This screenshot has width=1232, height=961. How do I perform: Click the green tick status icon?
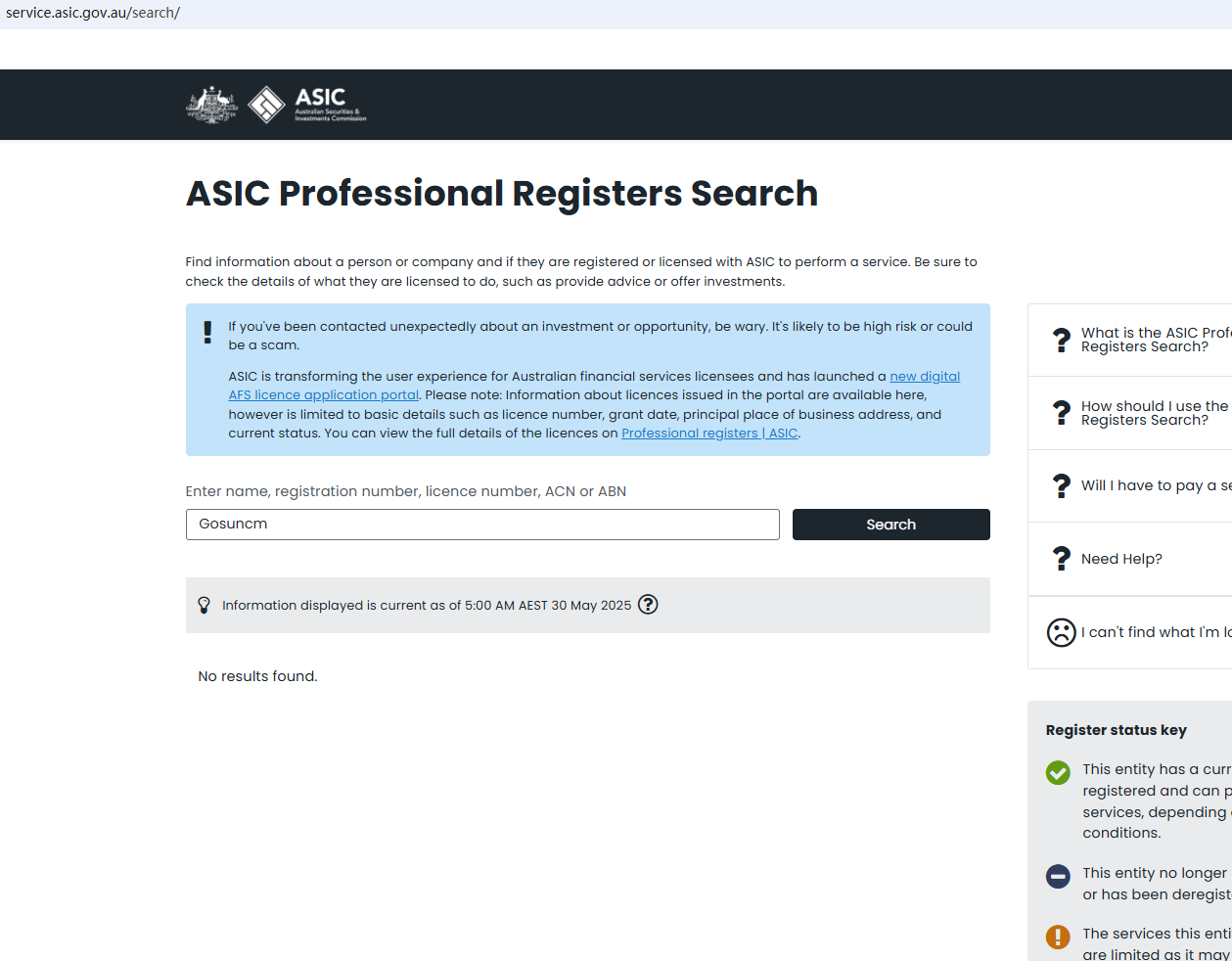[x=1058, y=773]
